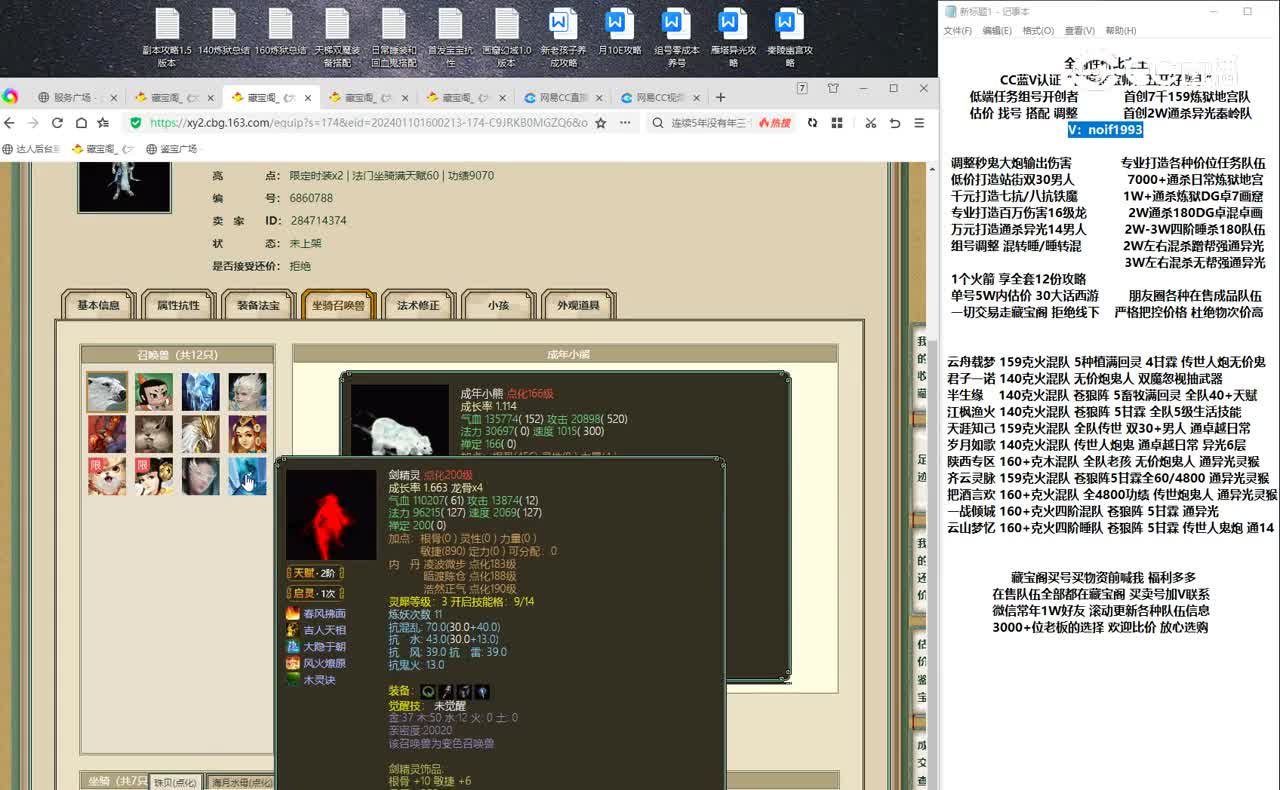Viewport: 1280px width, 790px height.
Task: Open the 达人后台 bookmark
Action: [x=31, y=149]
